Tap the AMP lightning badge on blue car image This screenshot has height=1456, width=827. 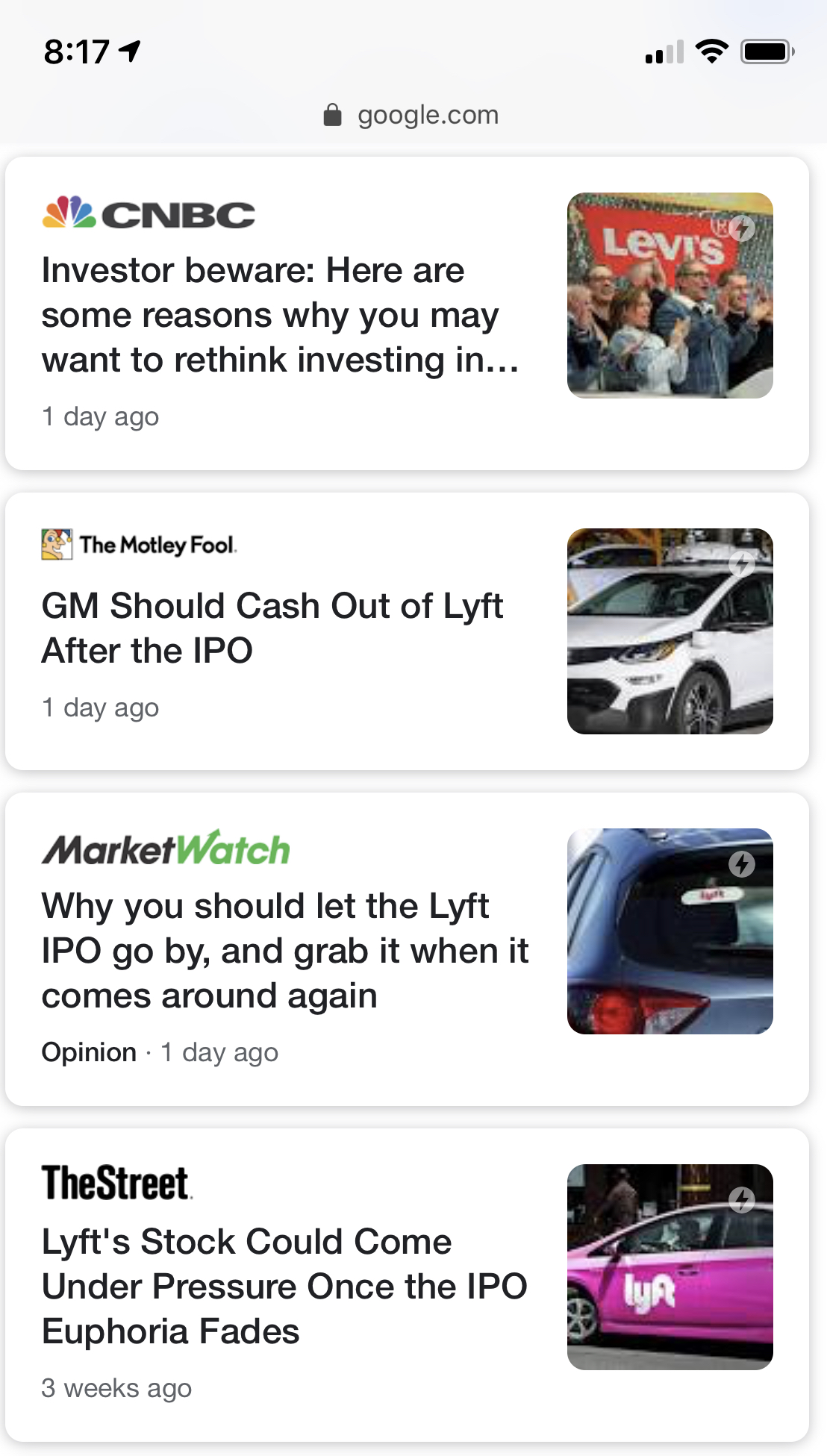(742, 864)
